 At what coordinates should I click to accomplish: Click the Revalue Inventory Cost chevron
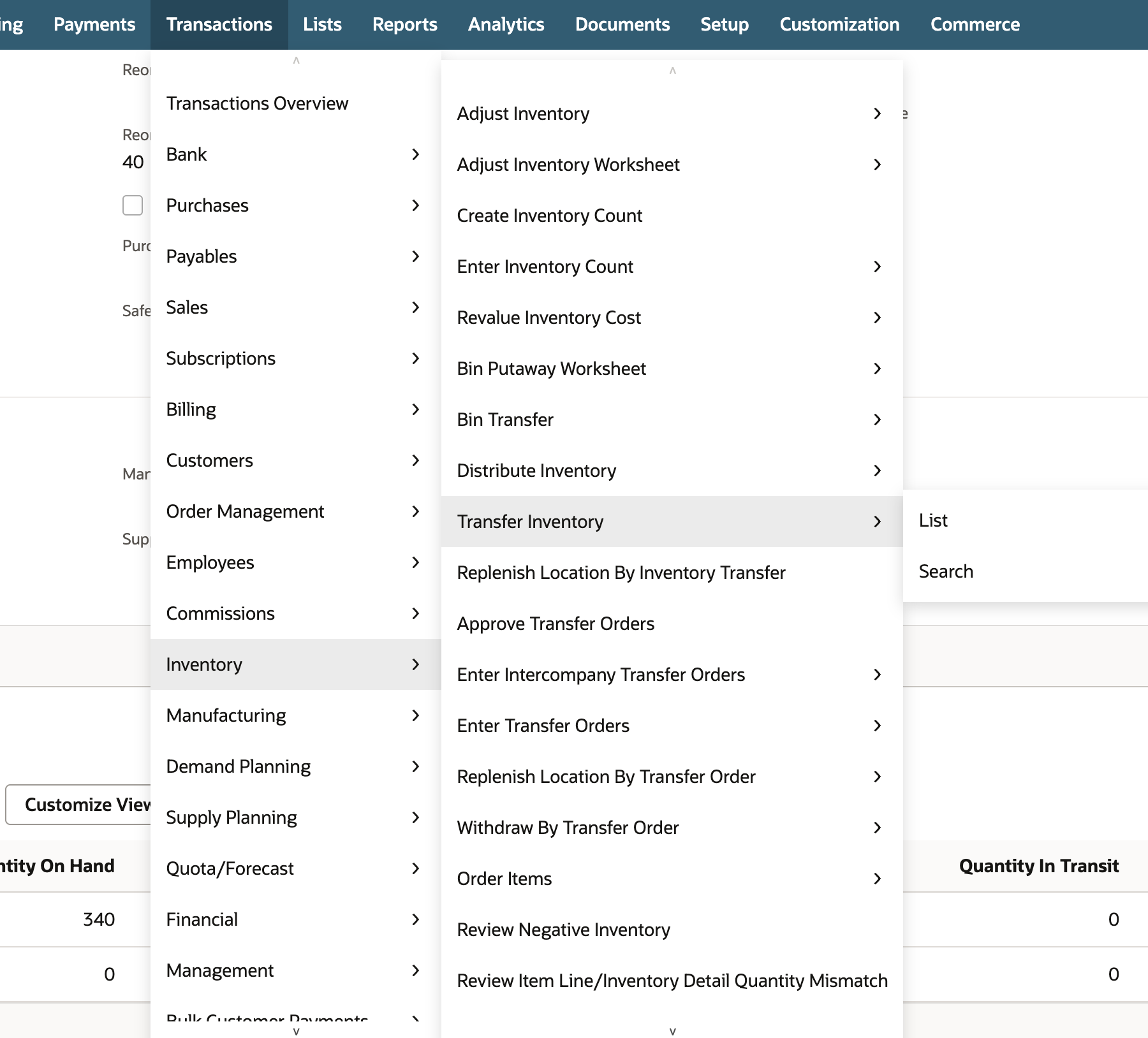point(878,318)
